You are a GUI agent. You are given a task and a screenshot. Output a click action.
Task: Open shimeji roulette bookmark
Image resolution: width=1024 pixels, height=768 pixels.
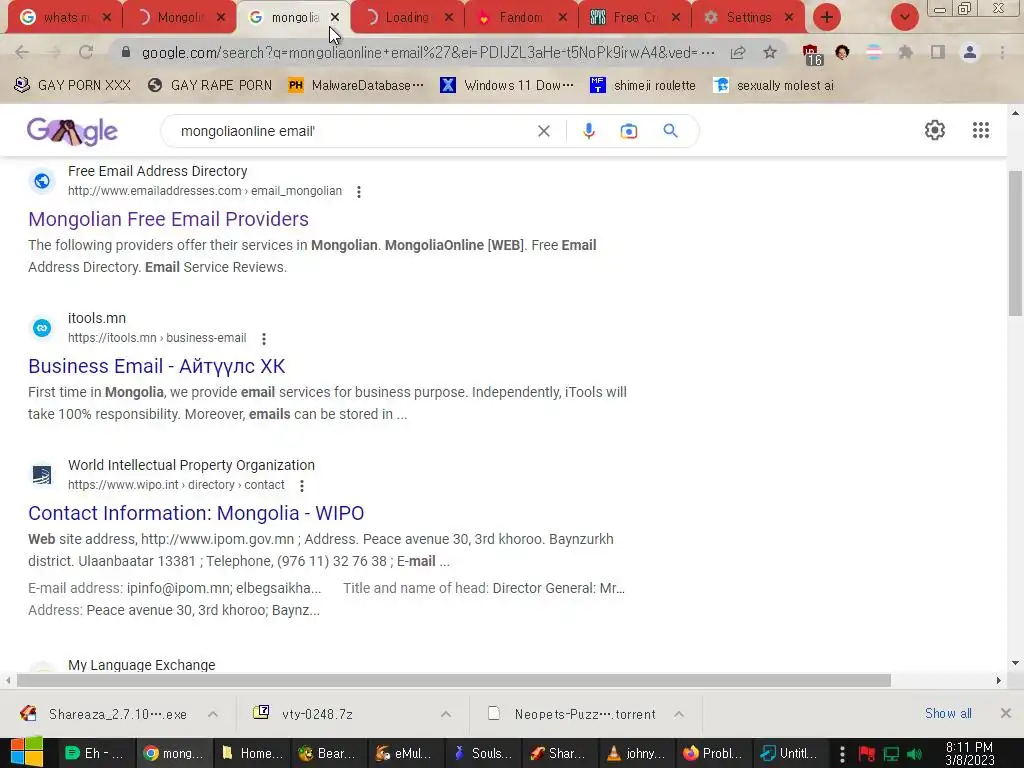pyautogui.click(x=643, y=86)
